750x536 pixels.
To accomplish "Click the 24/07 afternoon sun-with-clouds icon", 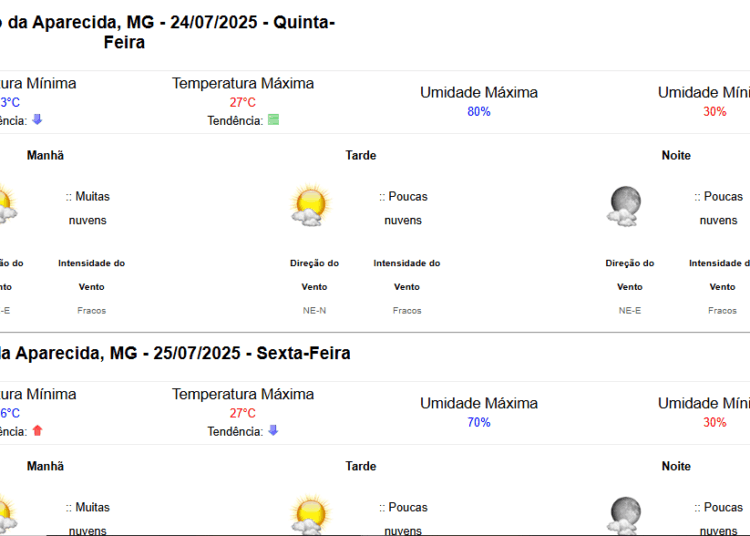I will coord(310,205).
